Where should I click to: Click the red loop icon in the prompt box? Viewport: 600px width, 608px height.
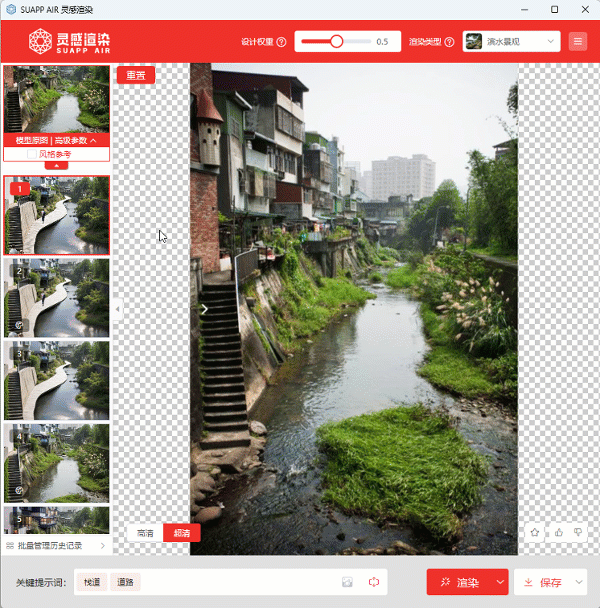374,582
